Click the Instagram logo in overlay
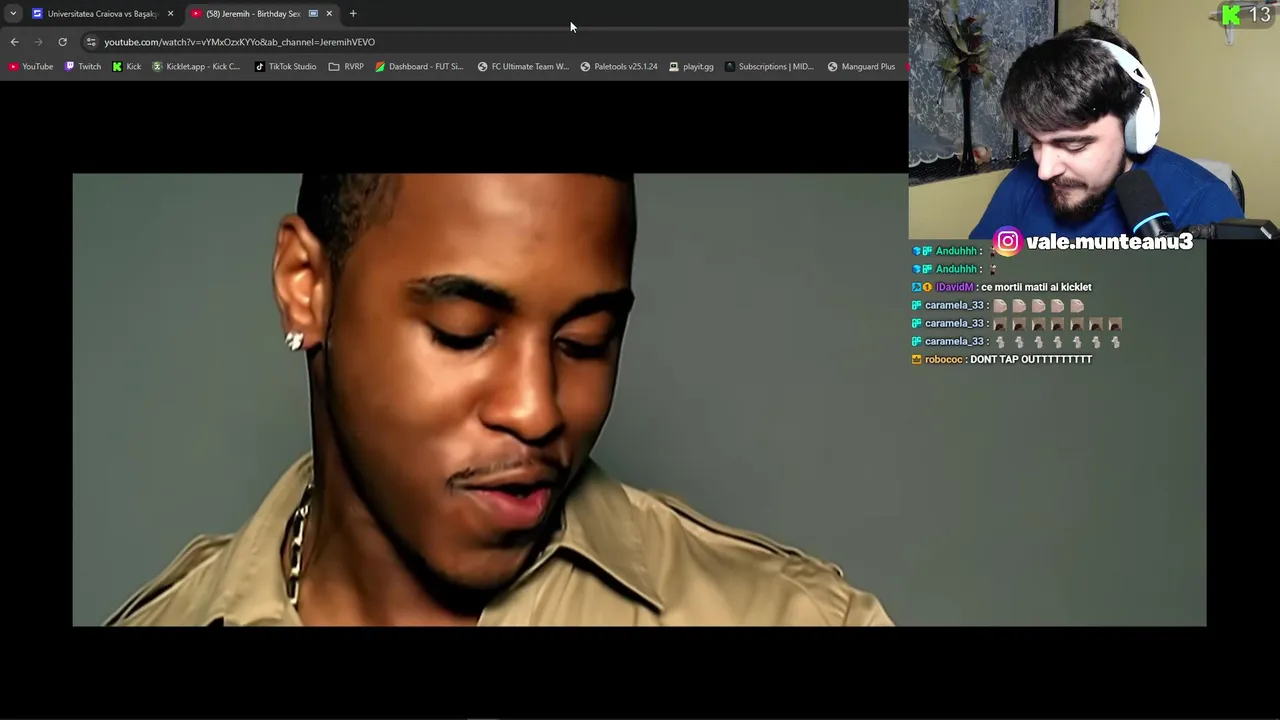 pos(1008,241)
